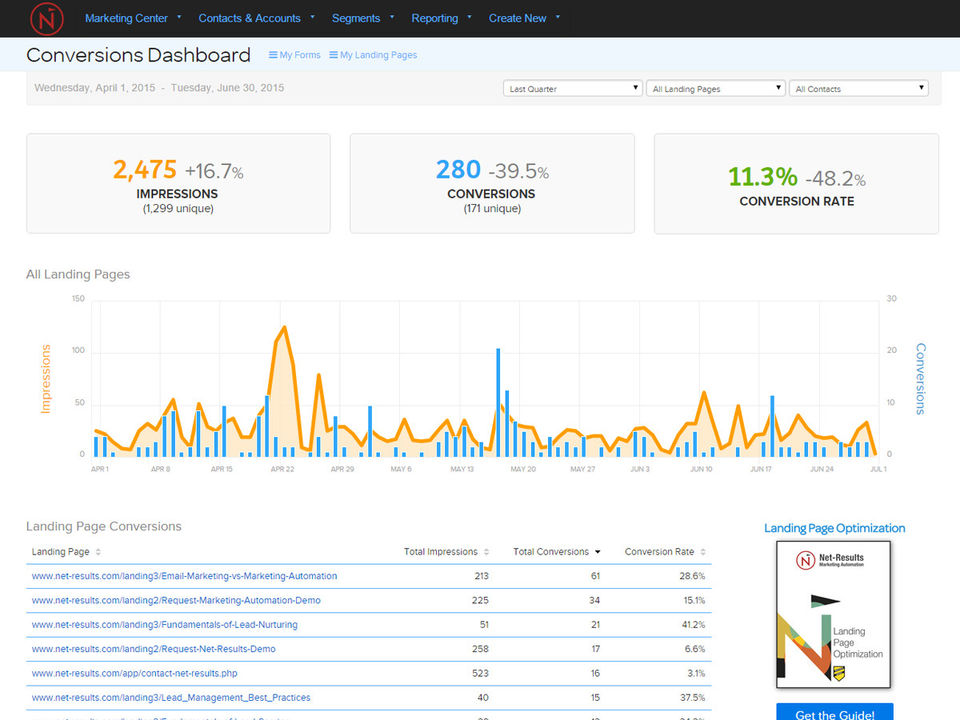Open the Marketing Center menu

click(133, 18)
